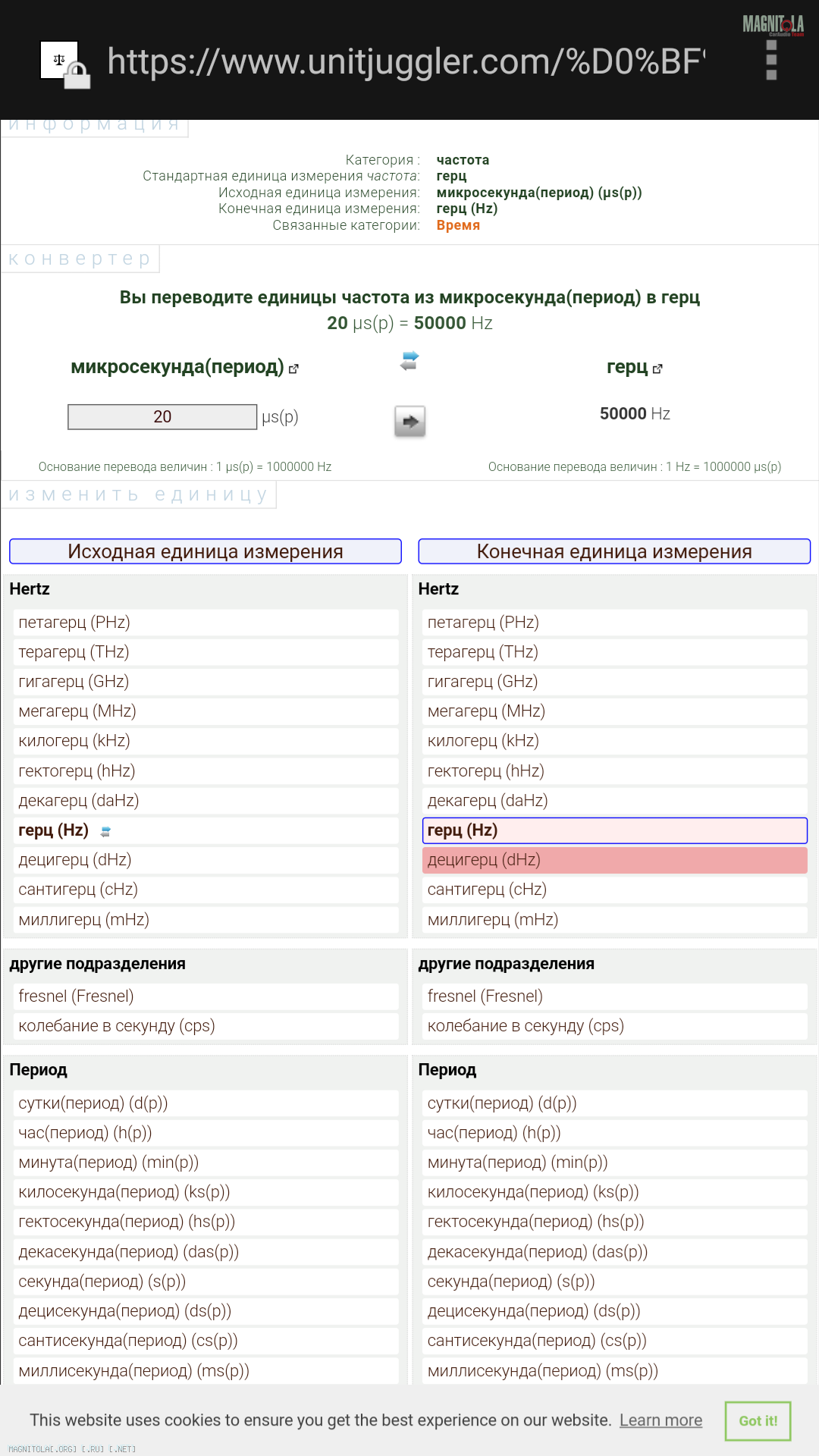Expand the Конечная единица измерения header

614,551
